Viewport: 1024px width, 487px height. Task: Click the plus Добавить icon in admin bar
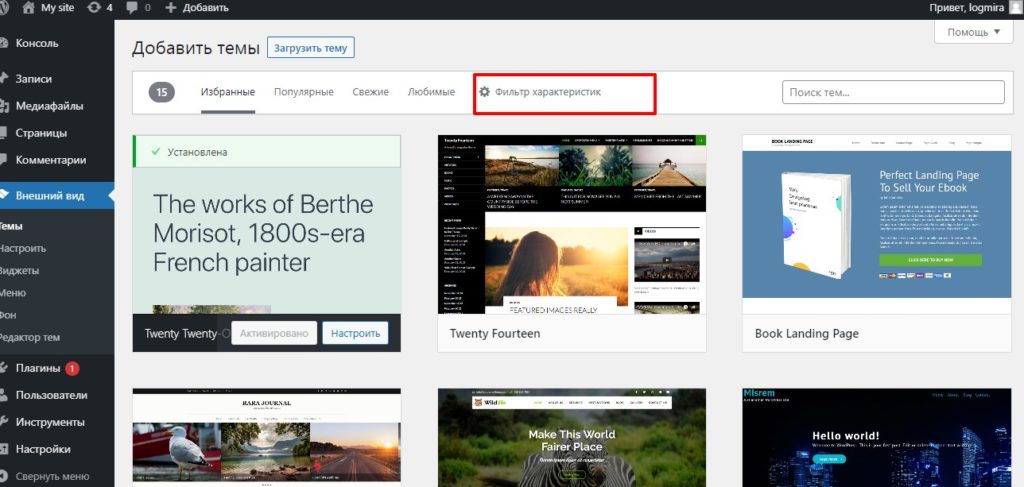pyautogui.click(x=171, y=8)
